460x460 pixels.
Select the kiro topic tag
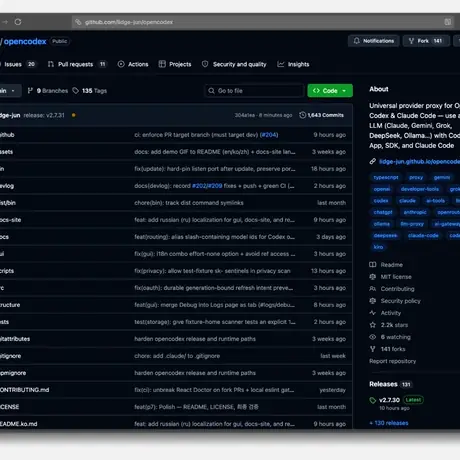pyautogui.click(x=378, y=247)
